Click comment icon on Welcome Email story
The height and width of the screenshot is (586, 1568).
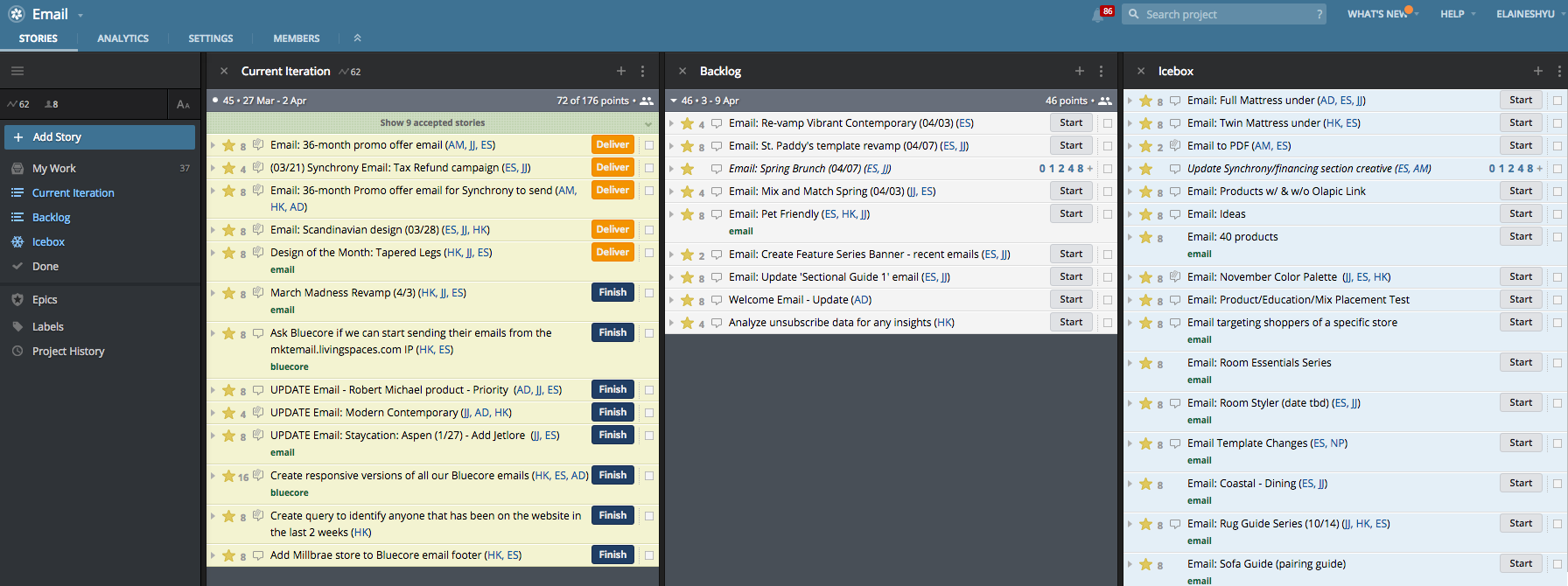717,299
